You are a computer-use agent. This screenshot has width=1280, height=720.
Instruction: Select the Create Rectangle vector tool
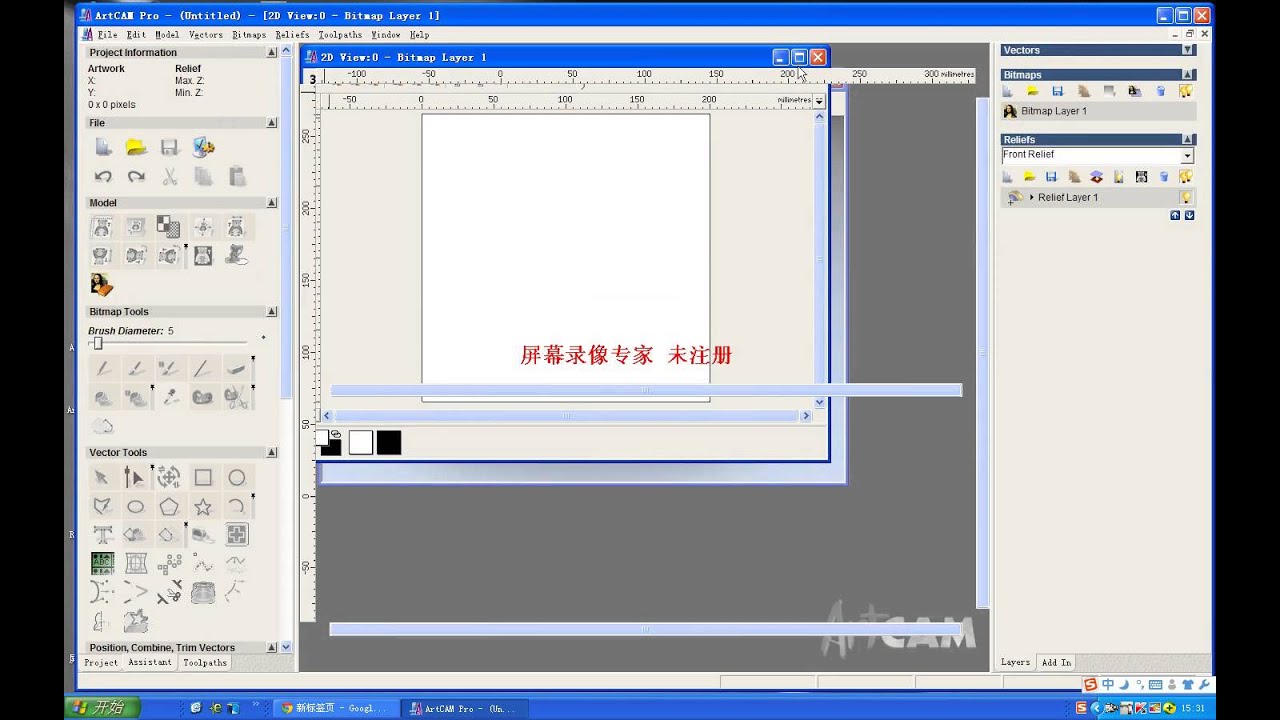[203, 477]
